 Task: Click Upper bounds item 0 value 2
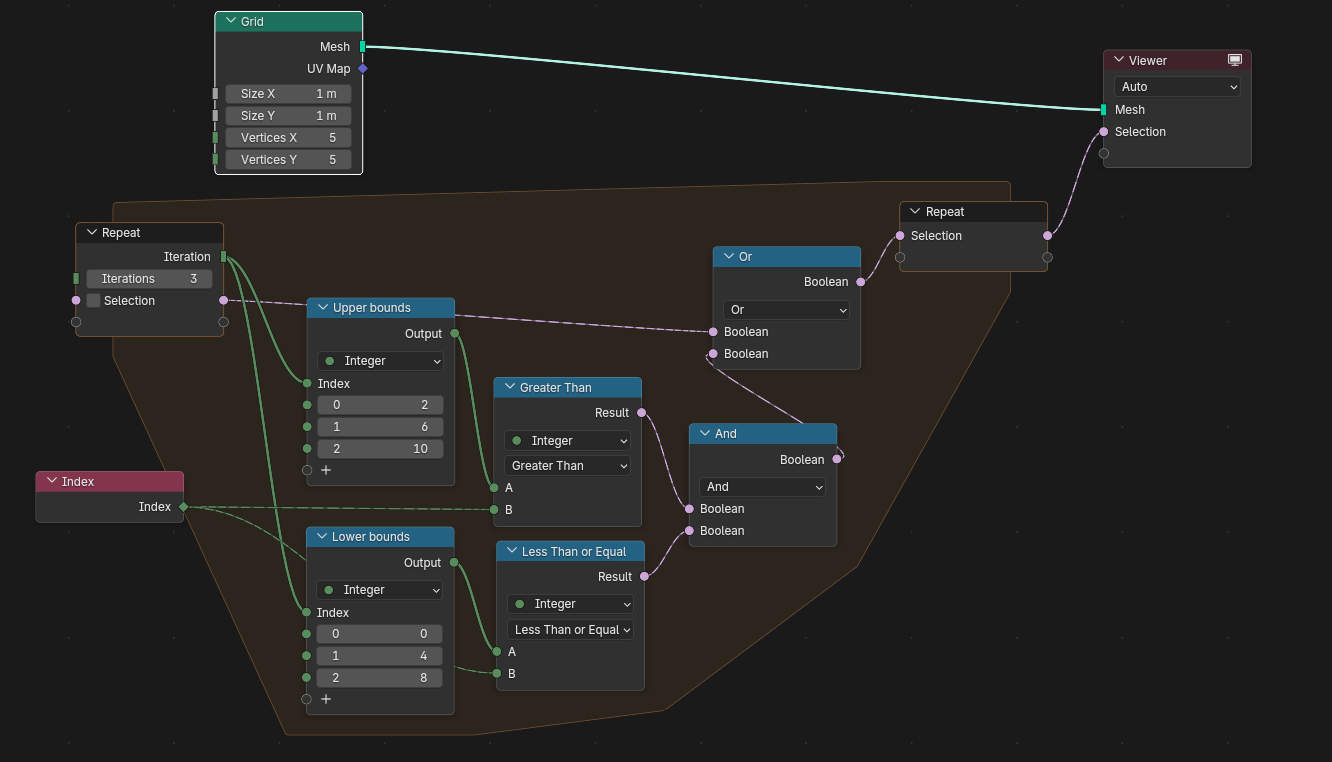coord(380,405)
